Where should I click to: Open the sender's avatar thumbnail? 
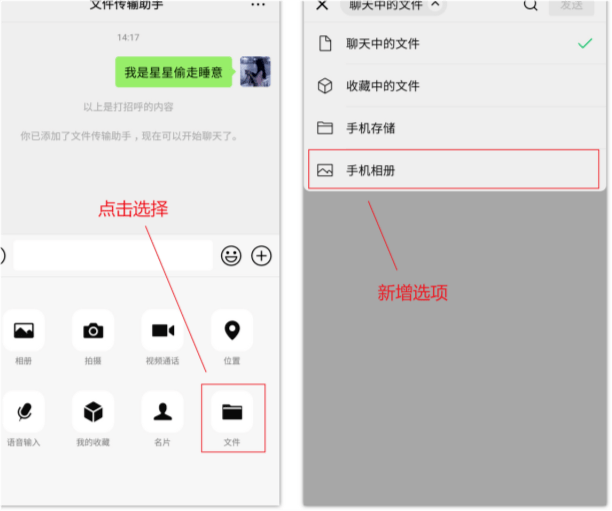point(255,71)
